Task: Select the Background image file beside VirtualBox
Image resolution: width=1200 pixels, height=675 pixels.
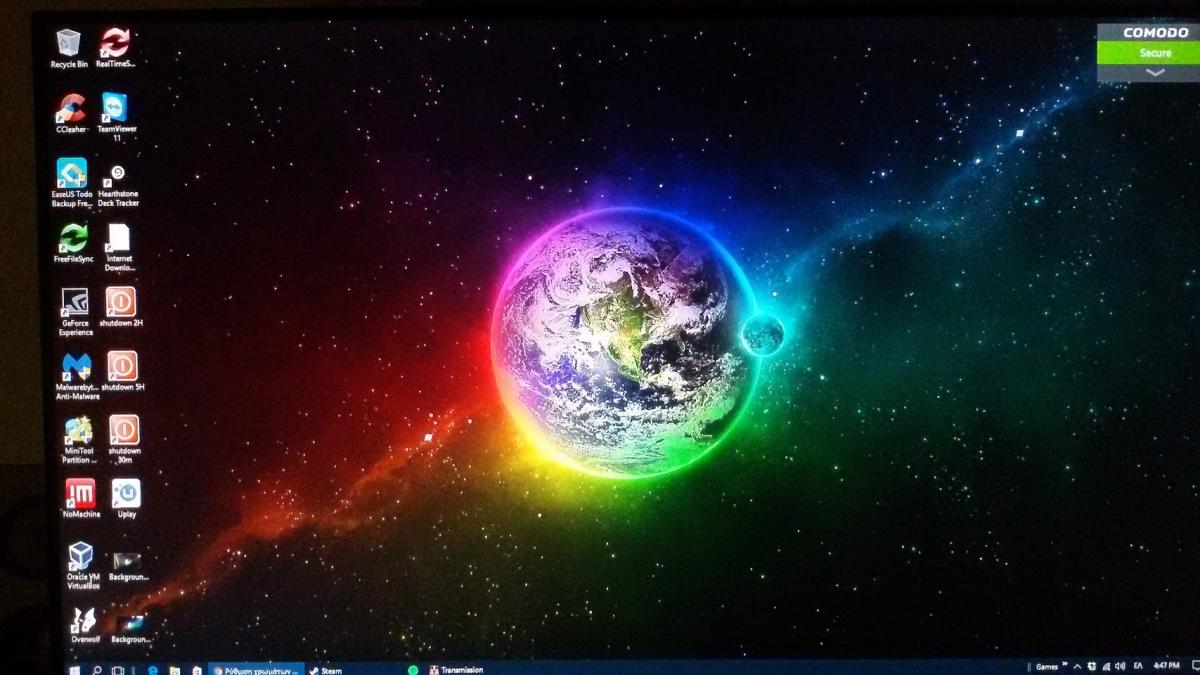Action: click(128, 565)
